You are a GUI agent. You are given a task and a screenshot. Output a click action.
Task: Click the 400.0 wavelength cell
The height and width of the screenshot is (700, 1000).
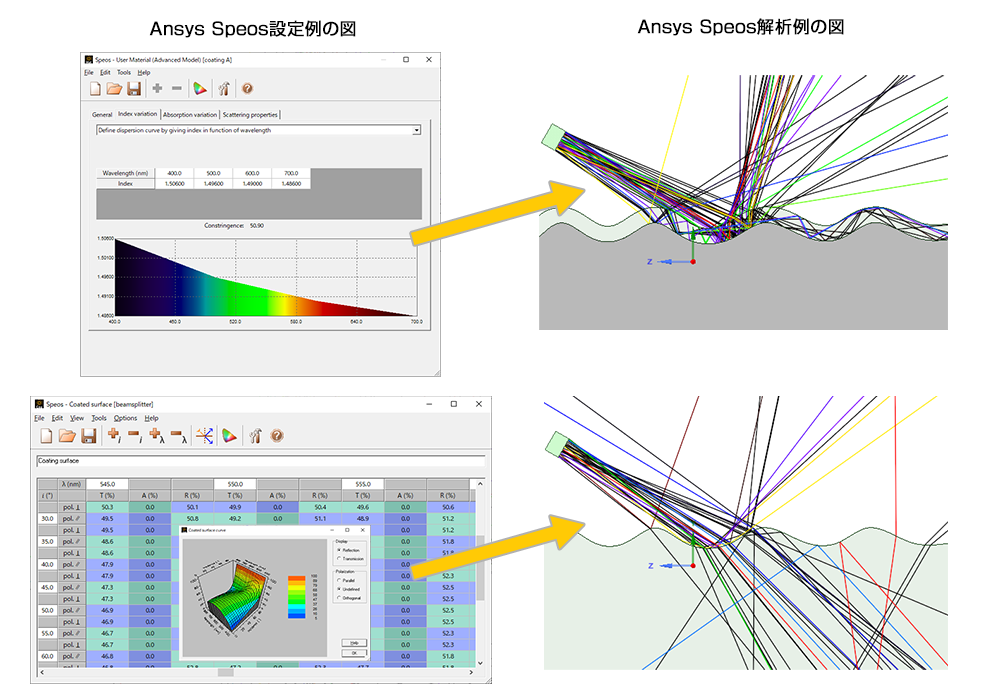click(x=174, y=173)
